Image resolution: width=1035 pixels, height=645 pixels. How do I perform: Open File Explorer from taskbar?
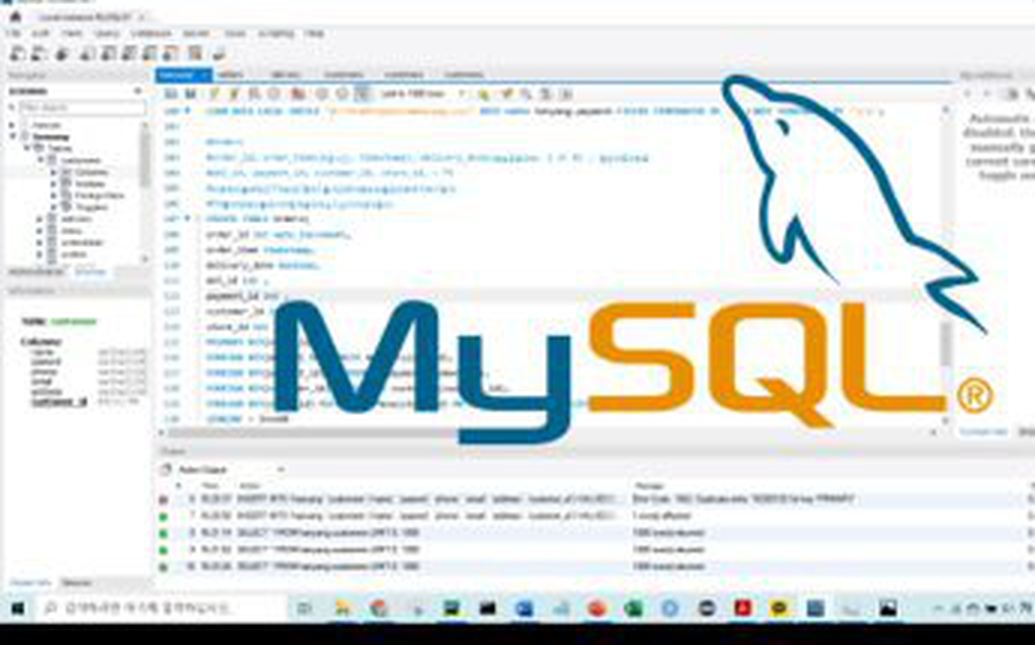coord(343,608)
